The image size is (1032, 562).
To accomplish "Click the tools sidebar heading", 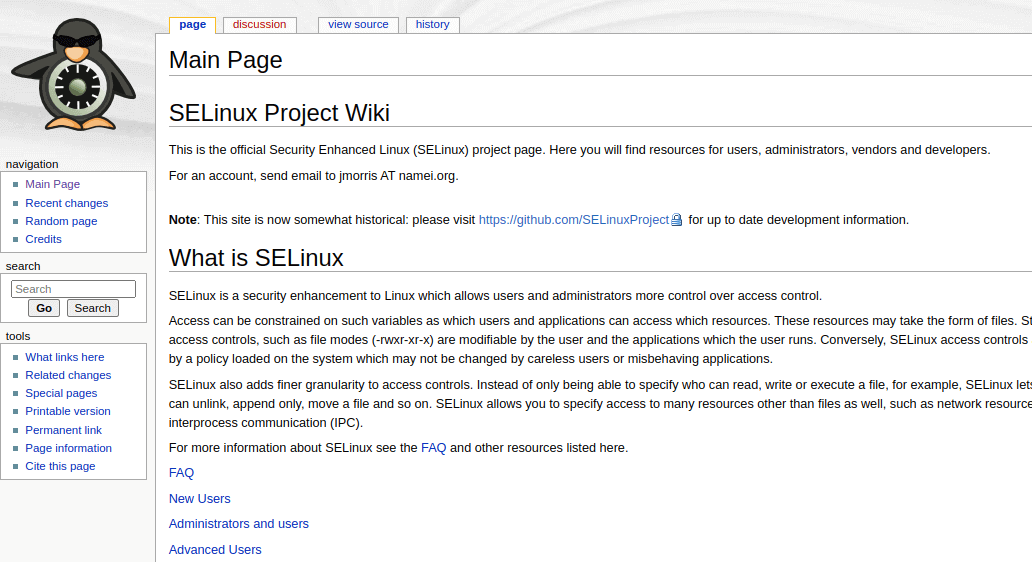I will 18,336.
